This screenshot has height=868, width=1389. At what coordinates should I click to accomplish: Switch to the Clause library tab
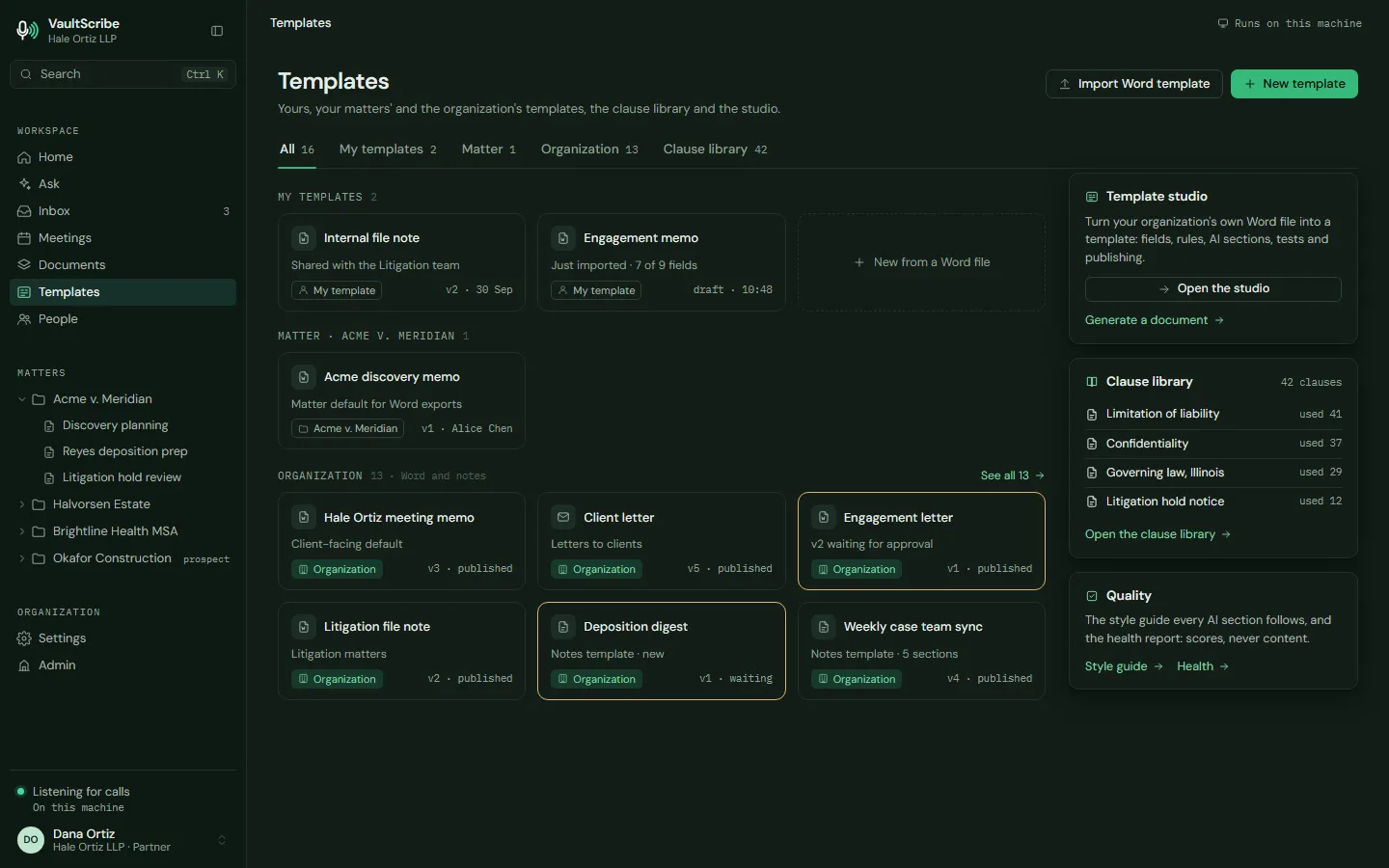[716, 149]
